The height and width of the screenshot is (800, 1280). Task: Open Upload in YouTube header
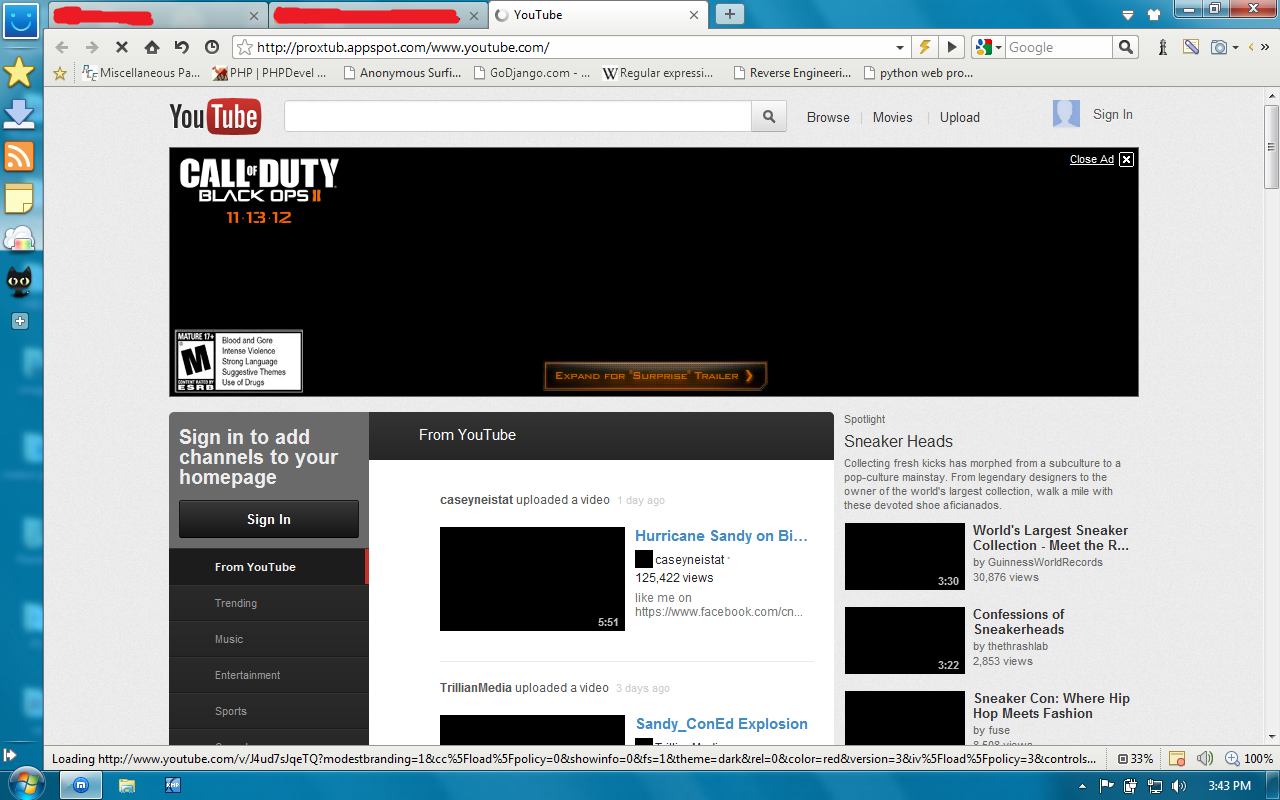click(x=960, y=117)
